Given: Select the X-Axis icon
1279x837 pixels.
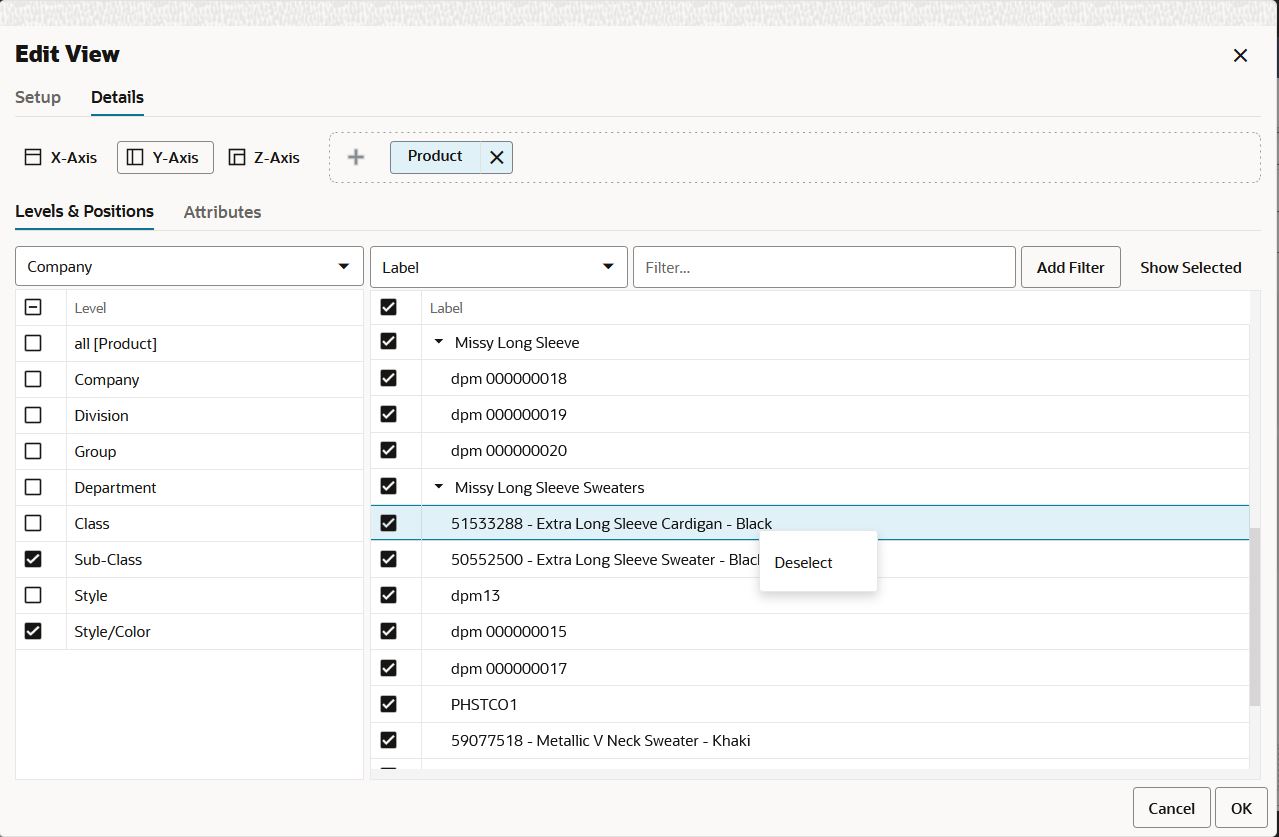Looking at the screenshot, I should tap(33, 156).
